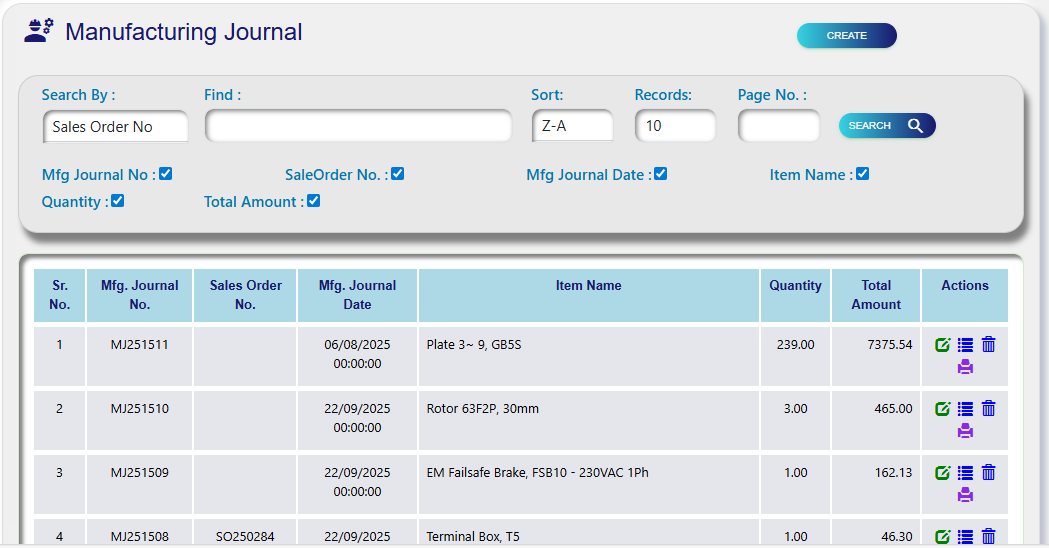Print the EM Failsafe Brake journal
The width and height of the screenshot is (1049, 548).
[x=965, y=495]
